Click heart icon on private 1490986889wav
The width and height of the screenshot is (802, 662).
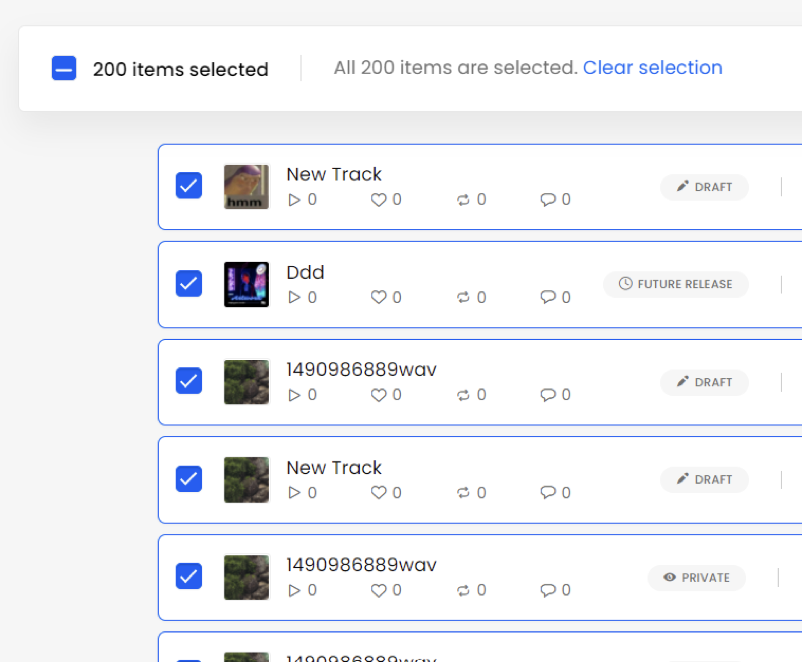[378, 590]
